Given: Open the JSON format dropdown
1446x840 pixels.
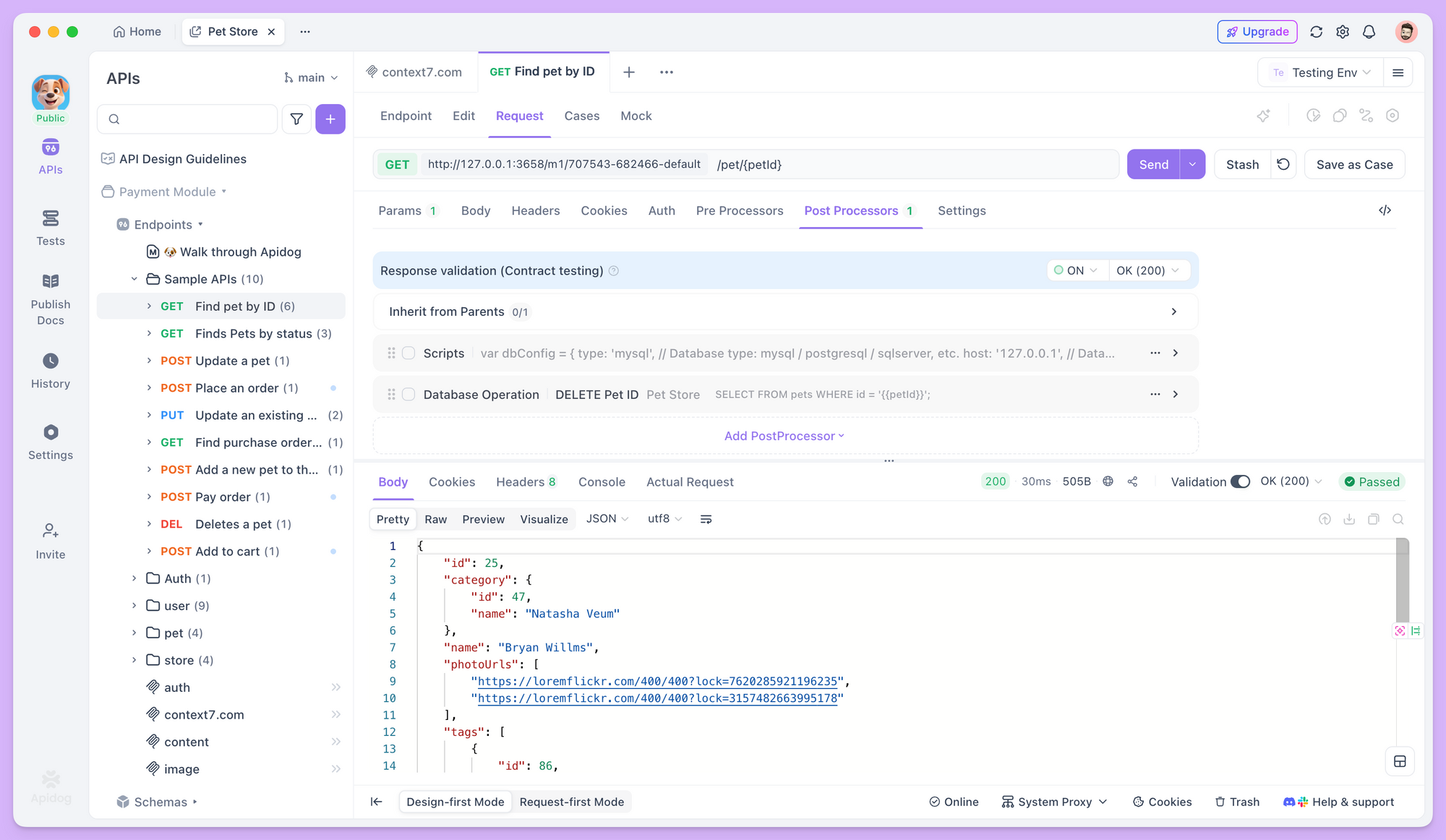Looking at the screenshot, I should (607, 519).
